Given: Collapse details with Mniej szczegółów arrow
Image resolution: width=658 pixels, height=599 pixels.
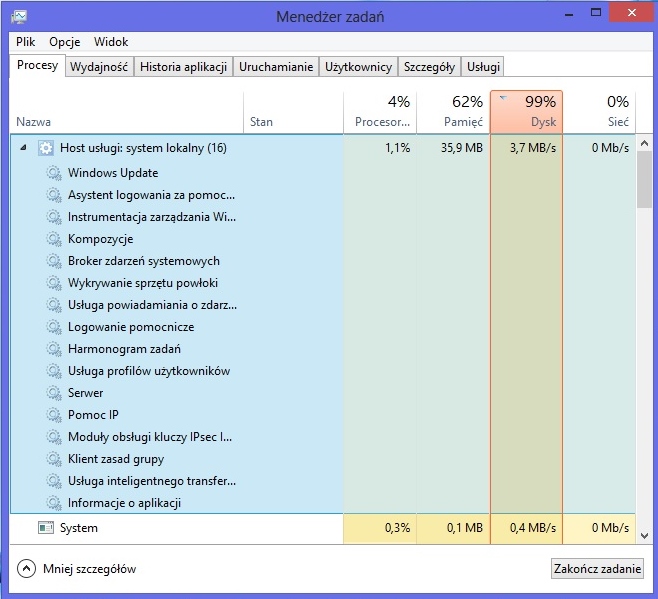Looking at the screenshot, I should coord(26,569).
